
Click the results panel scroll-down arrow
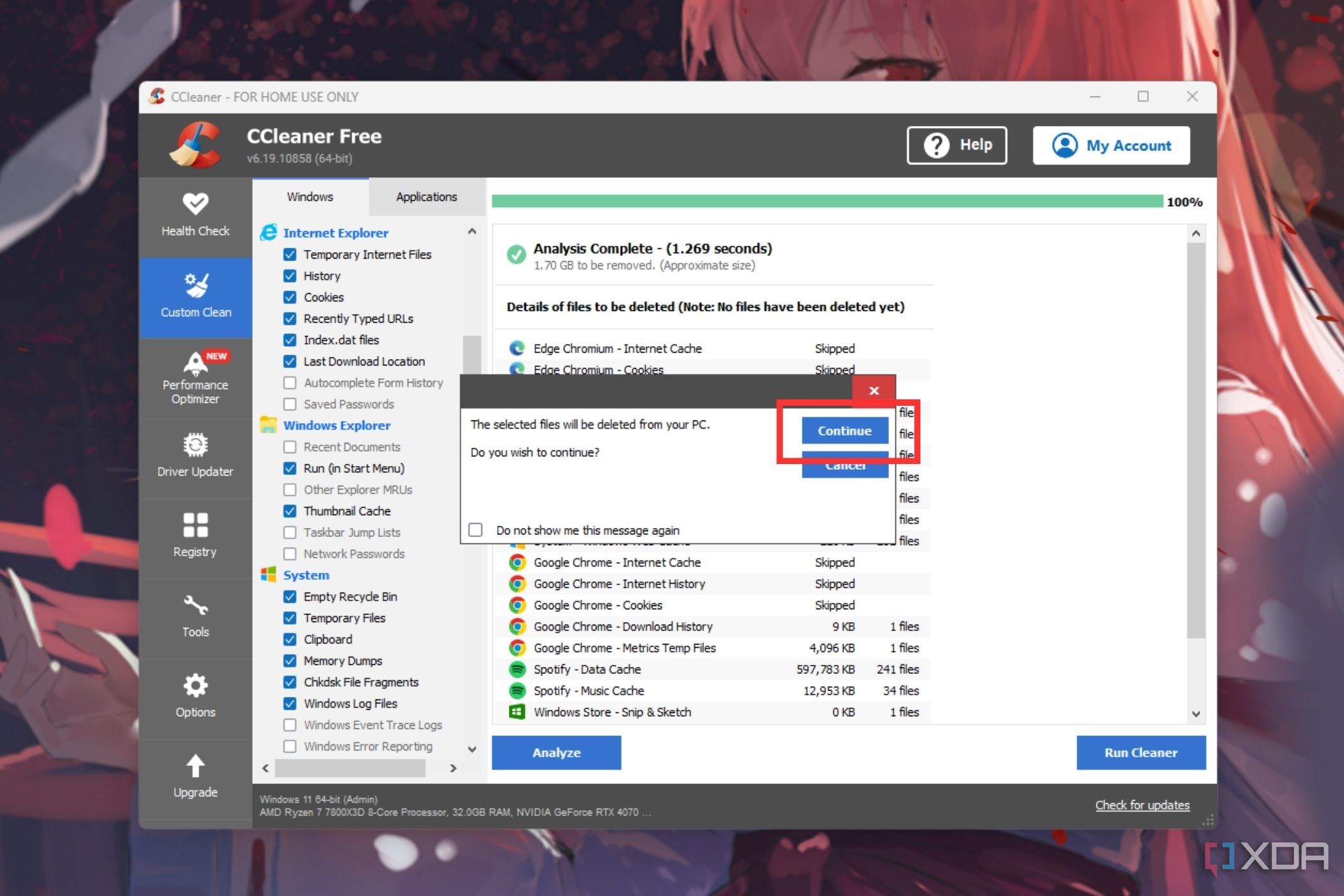point(1196,714)
